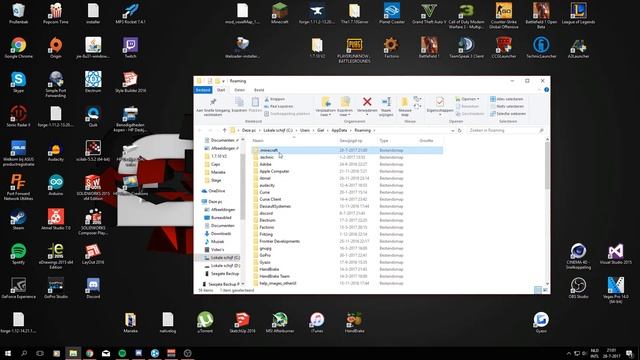Click the Spotify icon in taskbar

[122, 353]
